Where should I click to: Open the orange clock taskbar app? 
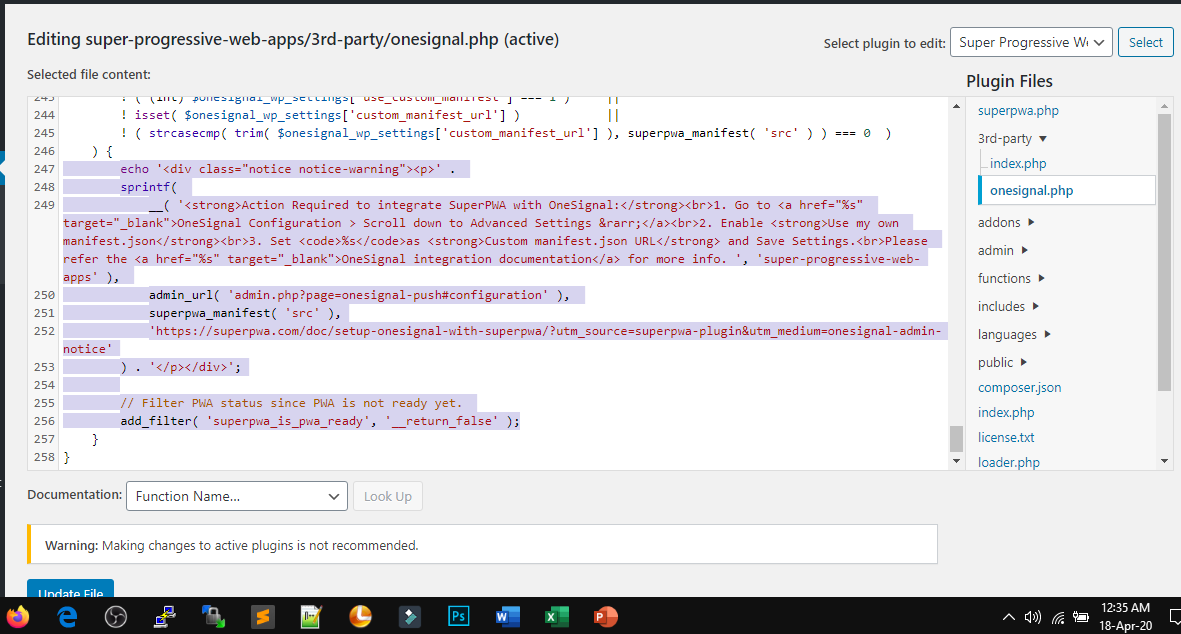tap(361, 617)
